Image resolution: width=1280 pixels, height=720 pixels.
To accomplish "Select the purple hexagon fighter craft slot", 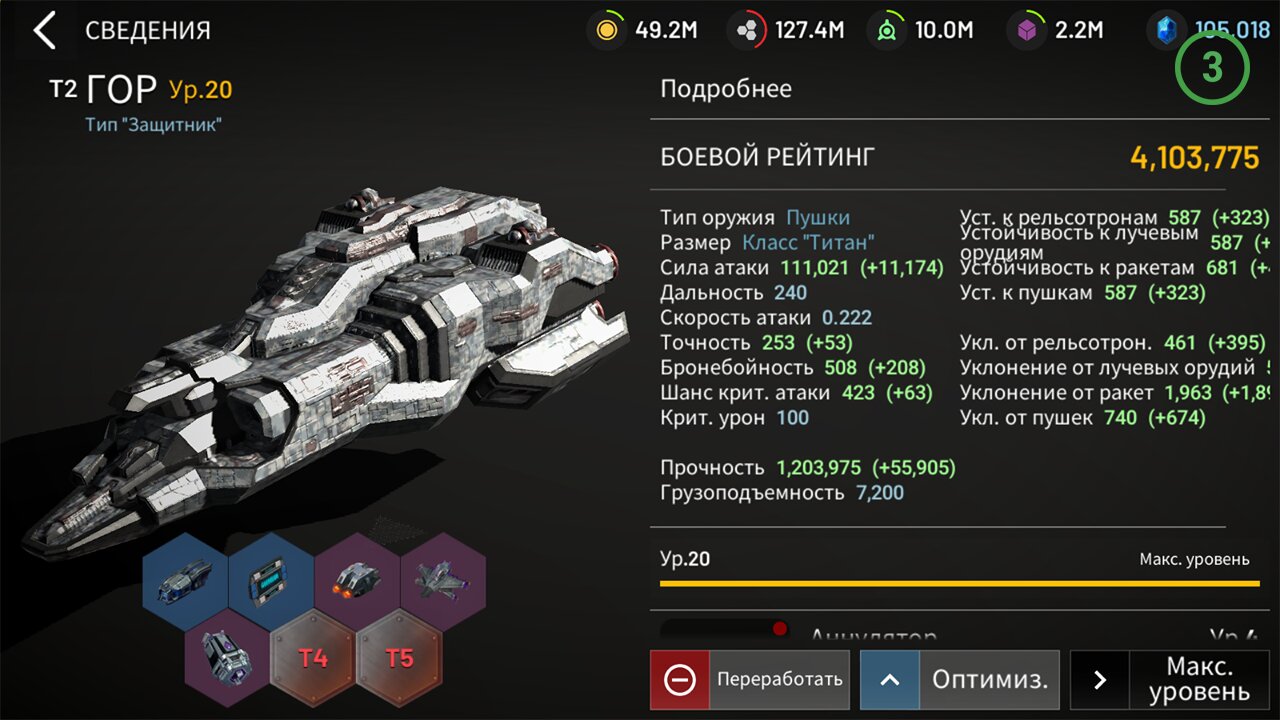I will [x=443, y=581].
